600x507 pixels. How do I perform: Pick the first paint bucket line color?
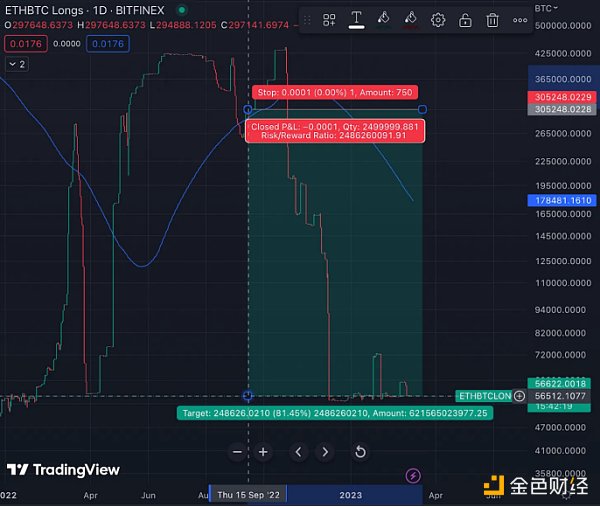click(383, 19)
